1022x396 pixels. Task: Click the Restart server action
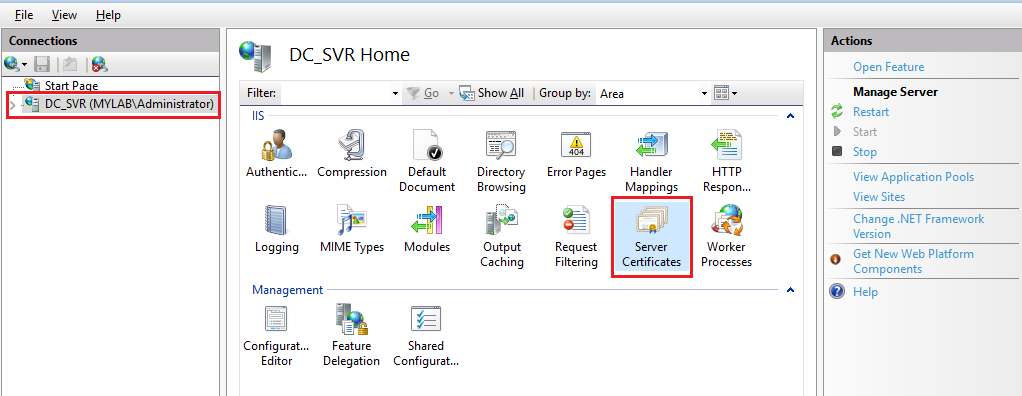pyautogui.click(x=871, y=111)
